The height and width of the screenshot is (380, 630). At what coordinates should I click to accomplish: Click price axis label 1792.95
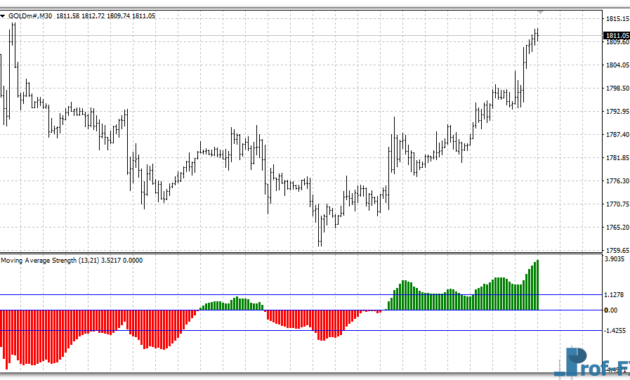[617, 111]
